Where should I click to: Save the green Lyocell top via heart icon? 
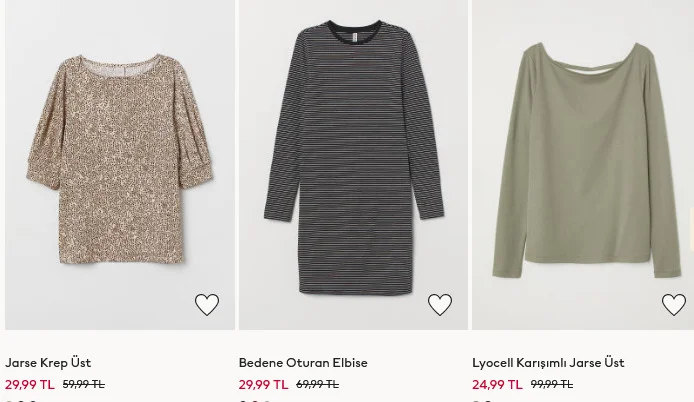(x=674, y=305)
